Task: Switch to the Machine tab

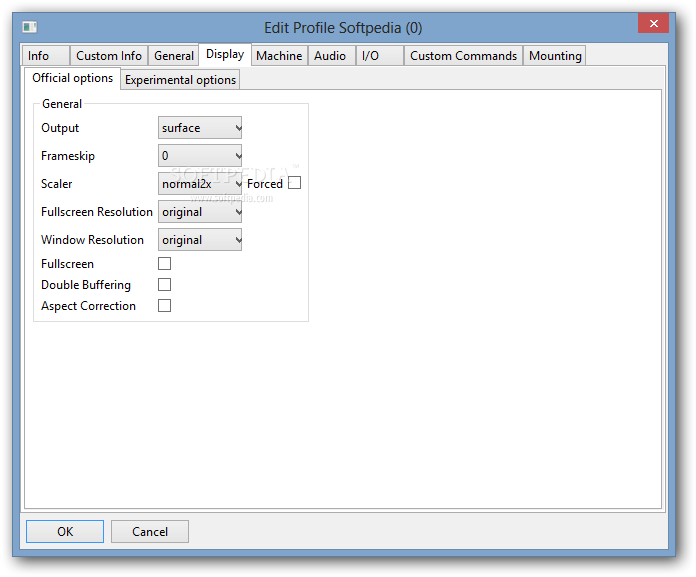Action: tap(279, 56)
